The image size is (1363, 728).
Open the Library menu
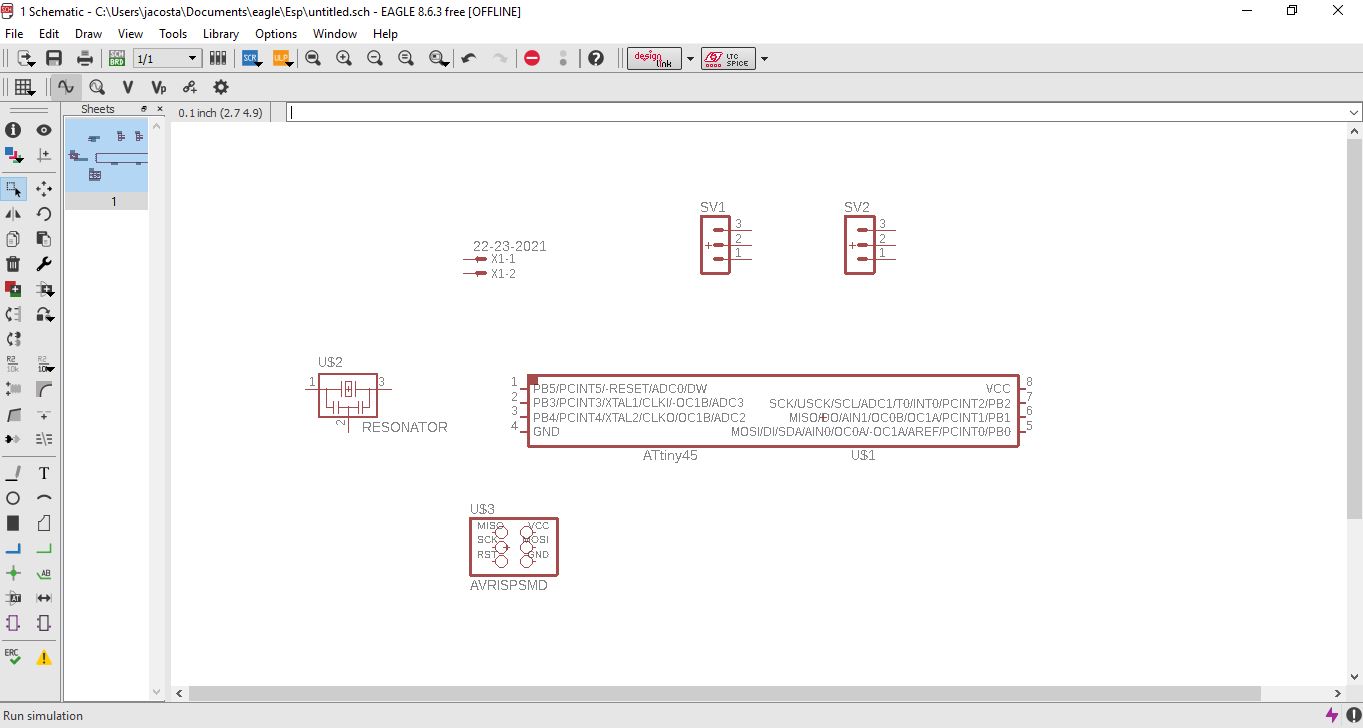click(x=221, y=33)
